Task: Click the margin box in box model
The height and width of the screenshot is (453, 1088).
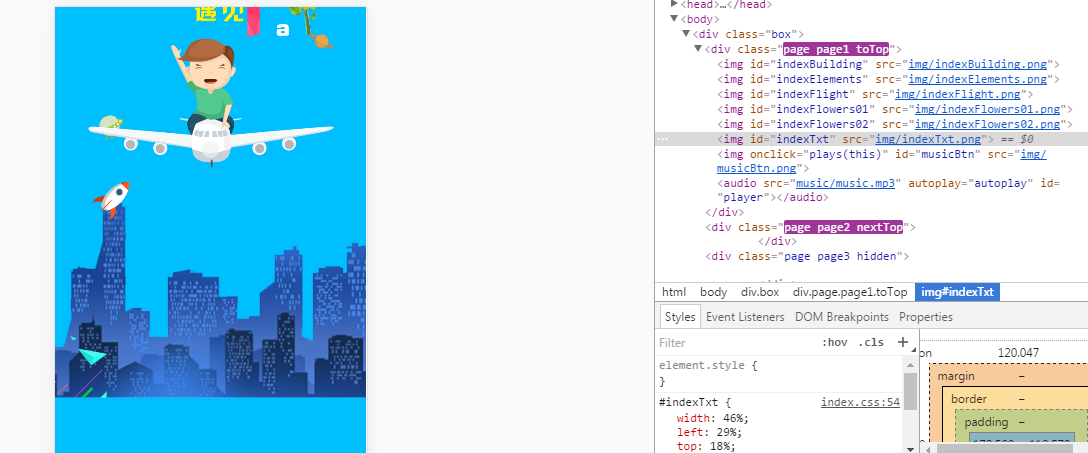Action: coord(956,376)
